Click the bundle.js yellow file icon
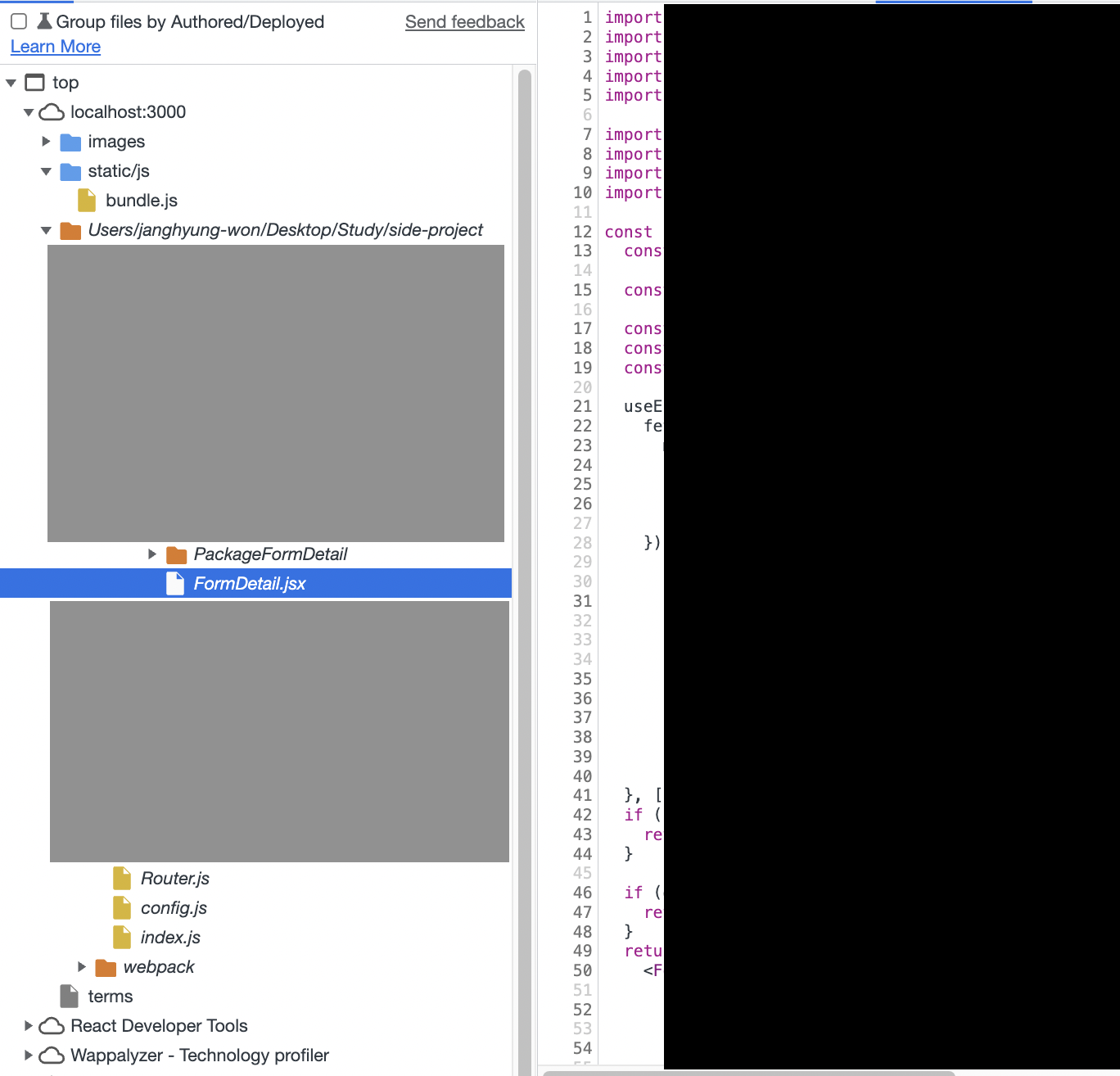Screen dimensions: 1120x1076 coord(87,201)
